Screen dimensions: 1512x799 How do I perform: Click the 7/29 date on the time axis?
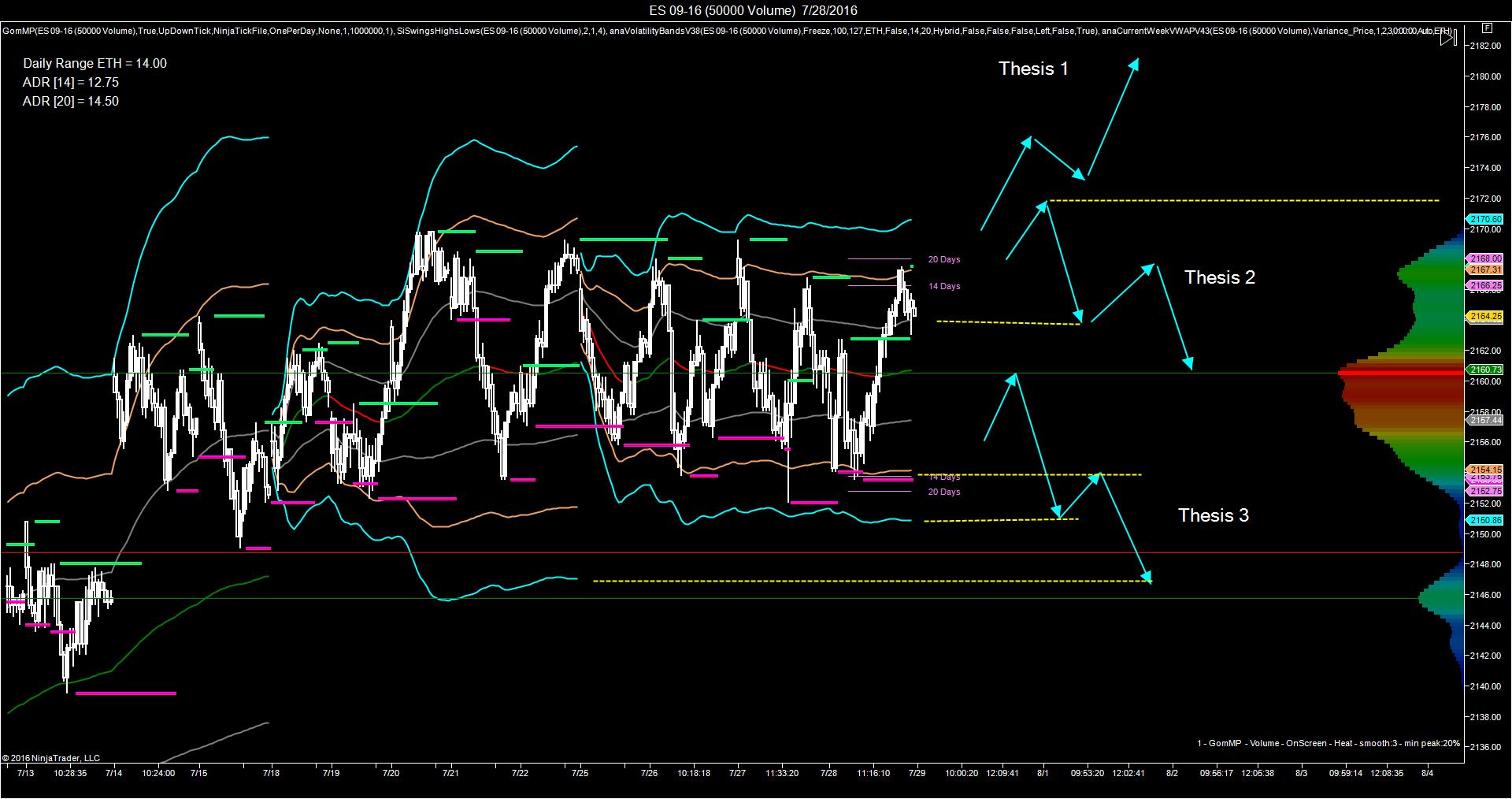coord(917,773)
